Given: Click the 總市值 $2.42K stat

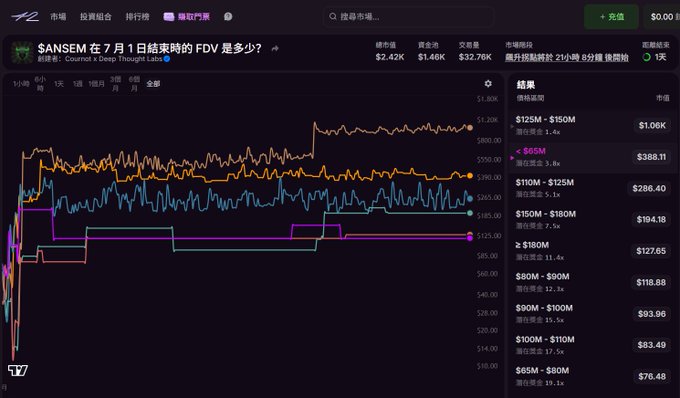Looking at the screenshot, I should pyautogui.click(x=389, y=52).
